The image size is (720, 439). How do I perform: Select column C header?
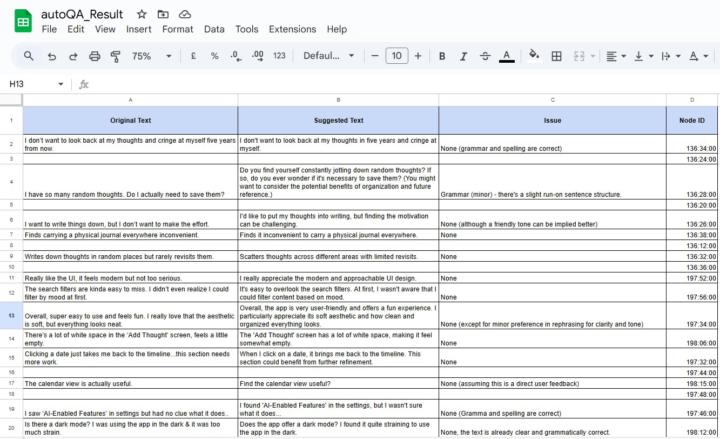[552, 100]
